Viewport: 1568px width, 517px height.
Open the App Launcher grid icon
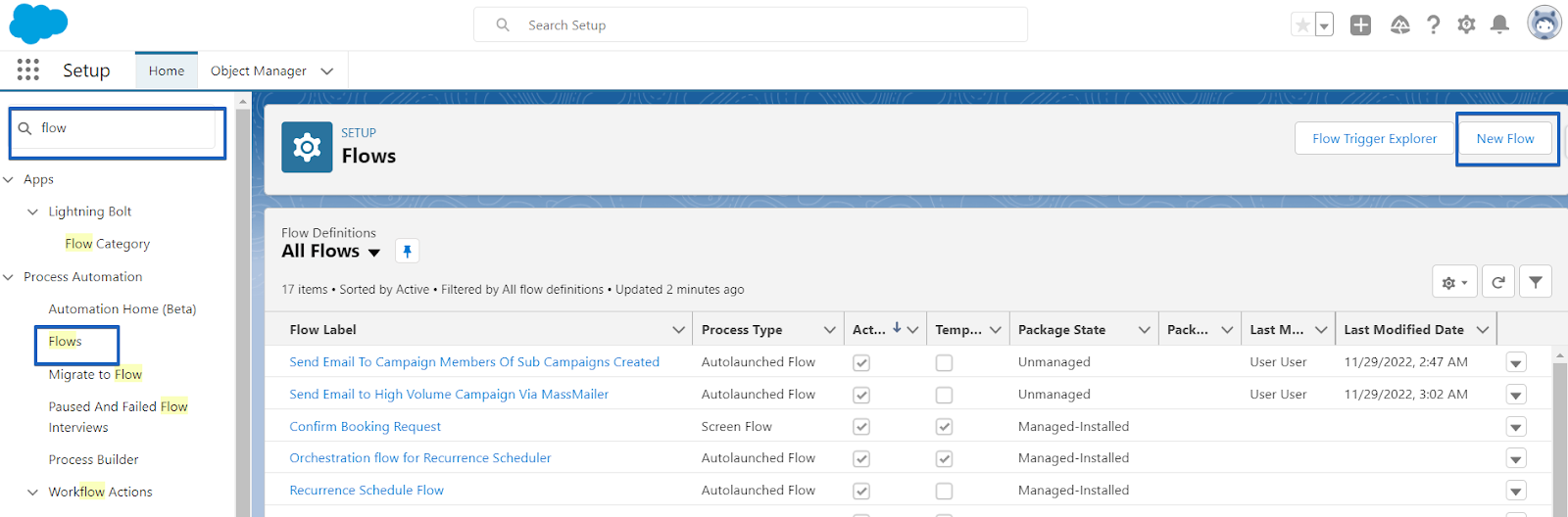coord(28,70)
